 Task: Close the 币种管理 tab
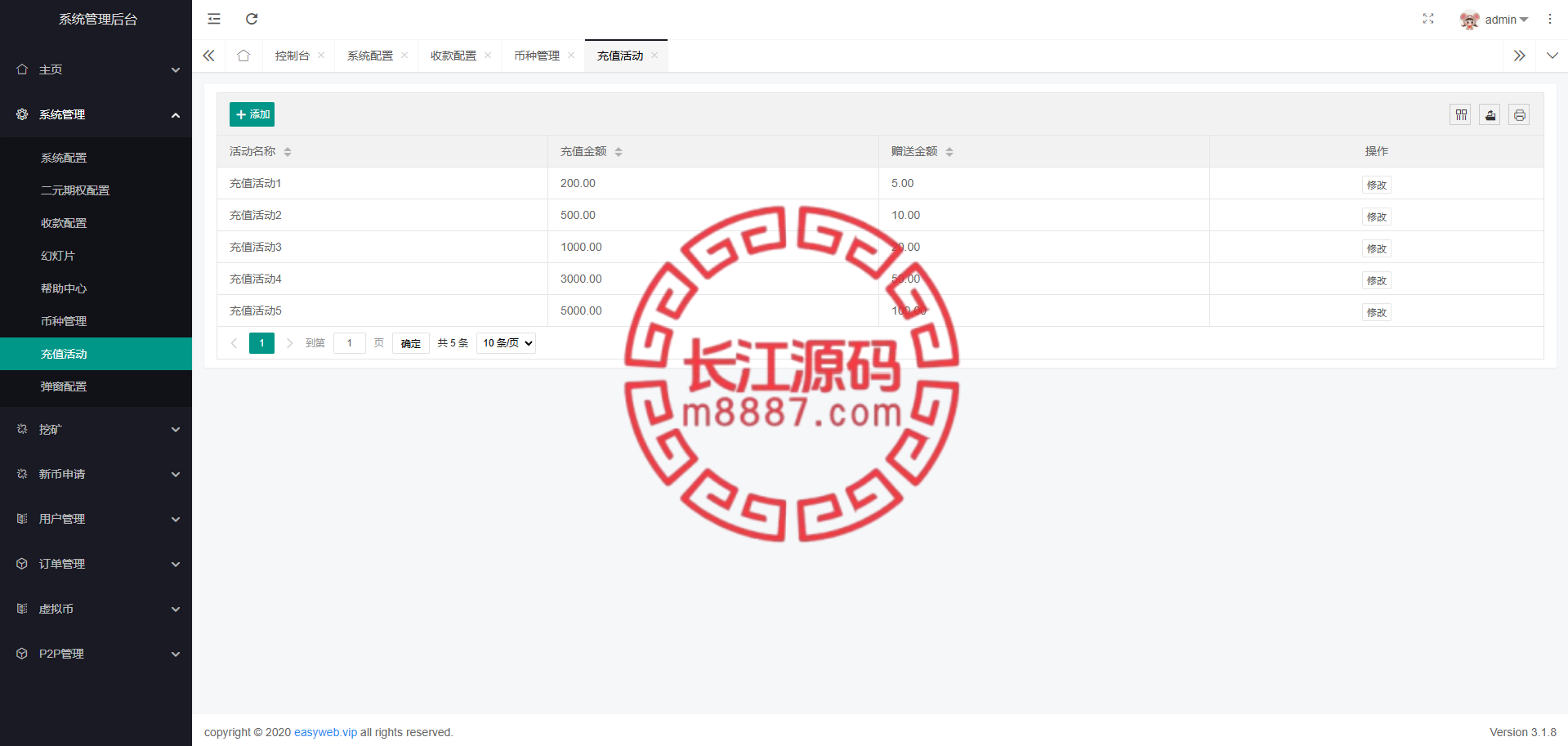point(572,56)
